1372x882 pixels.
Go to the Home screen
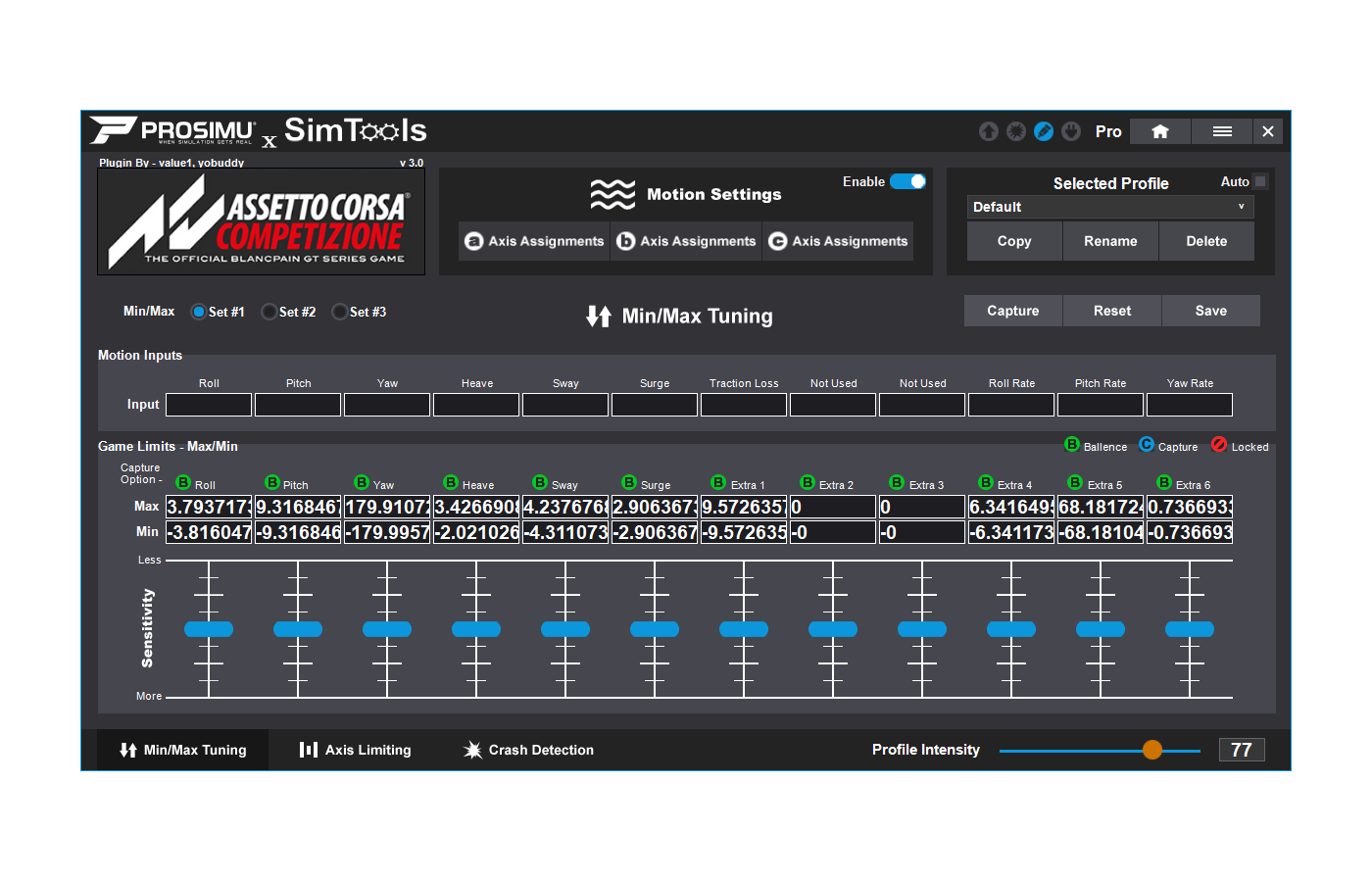click(x=1160, y=131)
